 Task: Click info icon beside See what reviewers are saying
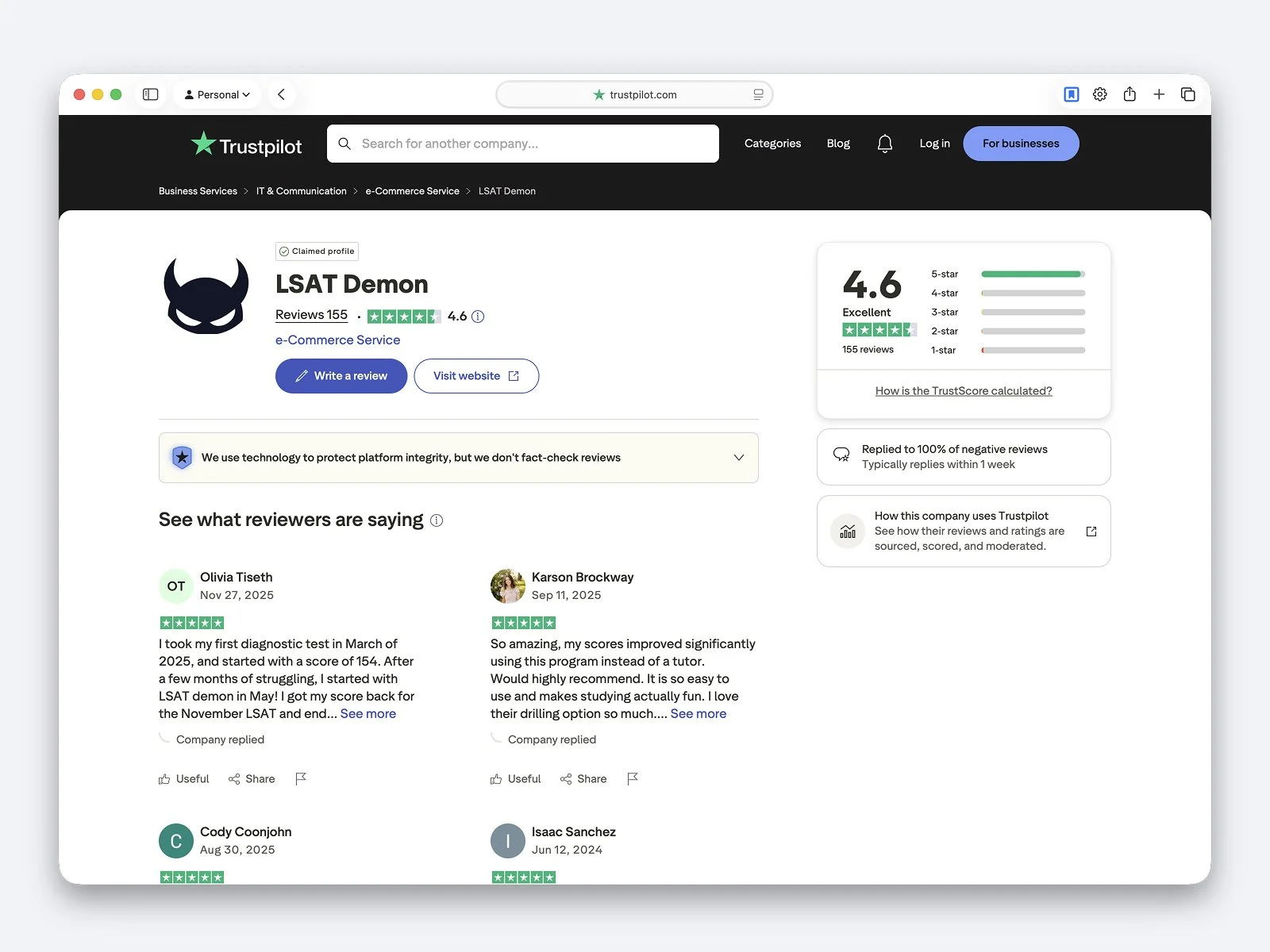coord(437,520)
